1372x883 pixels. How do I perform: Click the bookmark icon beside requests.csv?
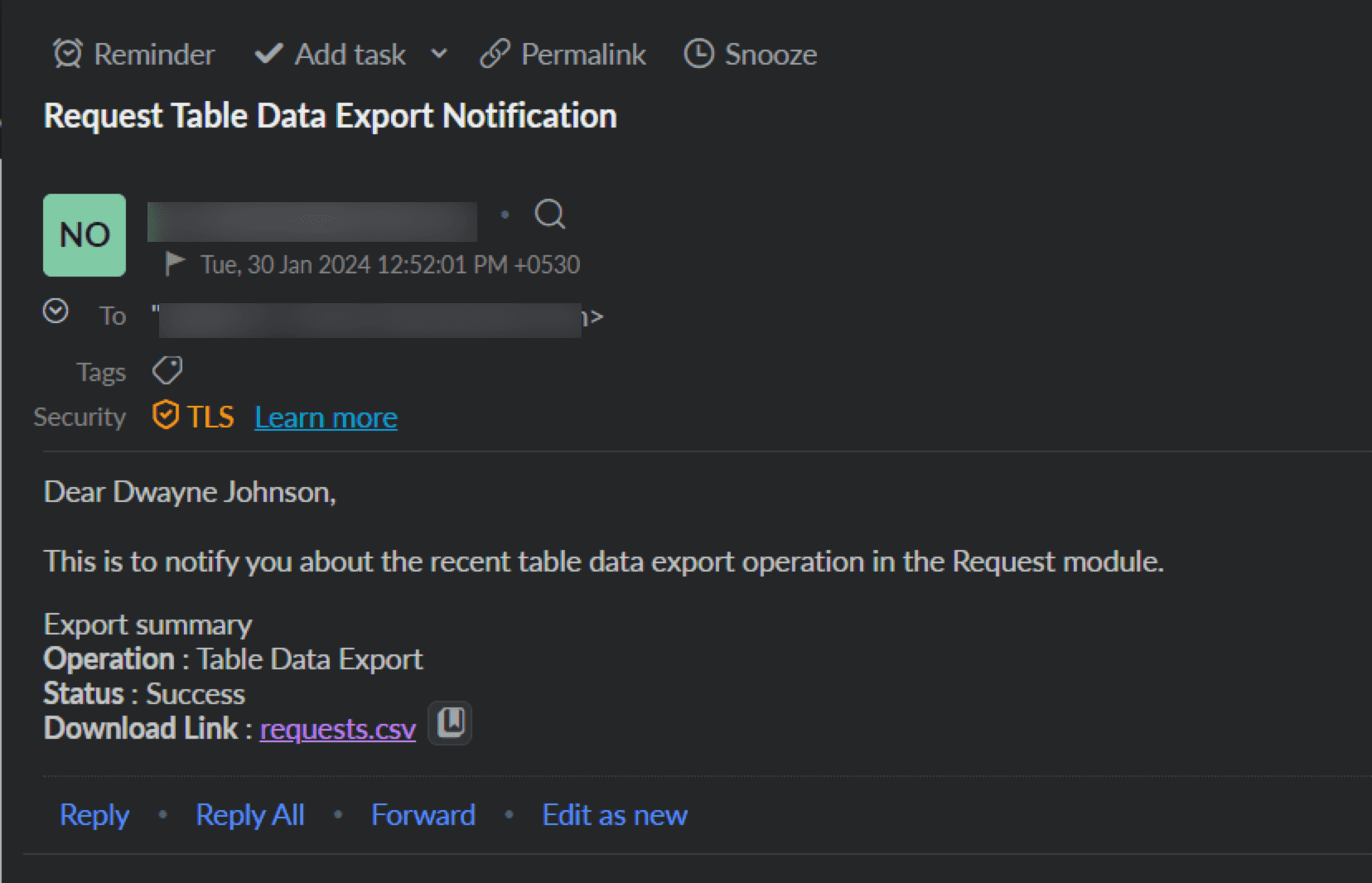click(x=450, y=723)
